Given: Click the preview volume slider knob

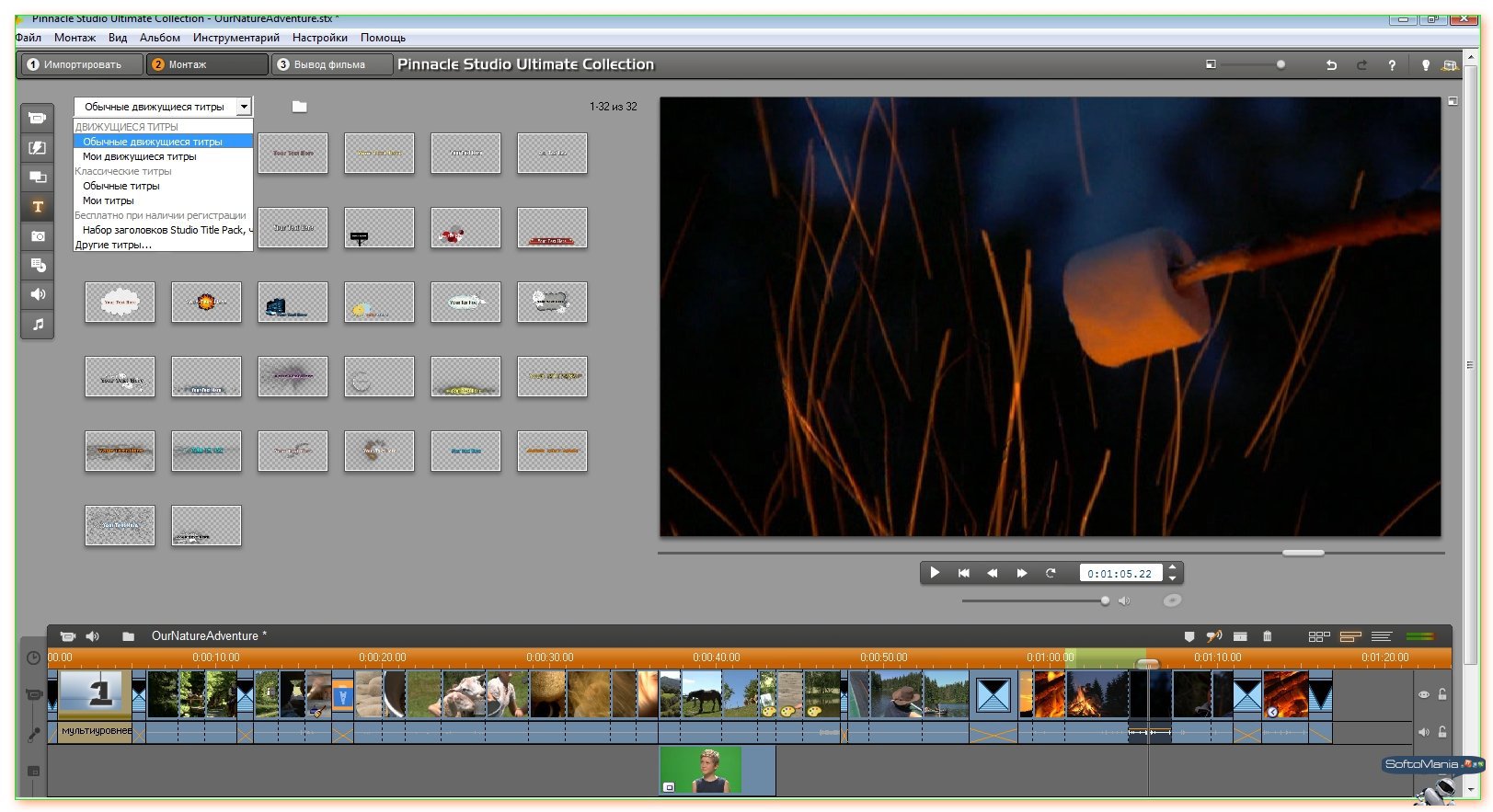Looking at the screenshot, I should click(1105, 600).
